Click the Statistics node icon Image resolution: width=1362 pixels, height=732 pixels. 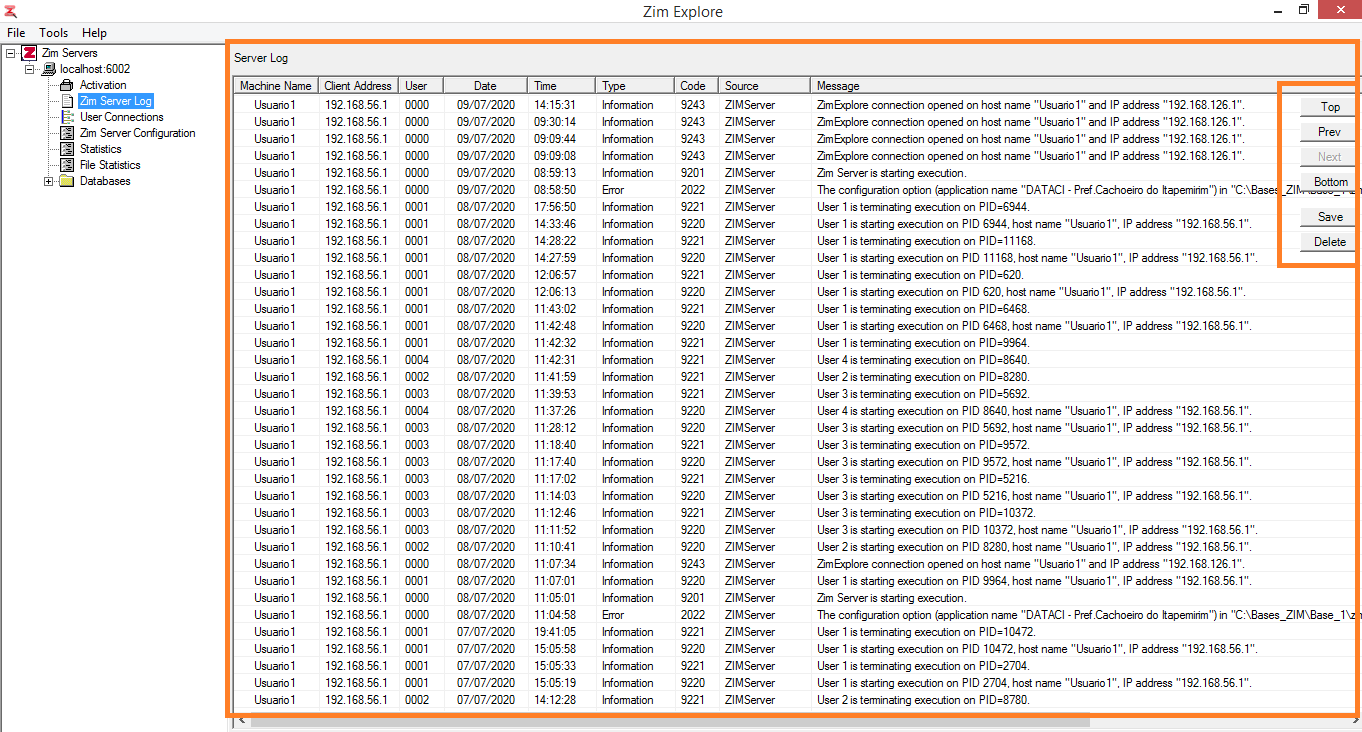68,149
